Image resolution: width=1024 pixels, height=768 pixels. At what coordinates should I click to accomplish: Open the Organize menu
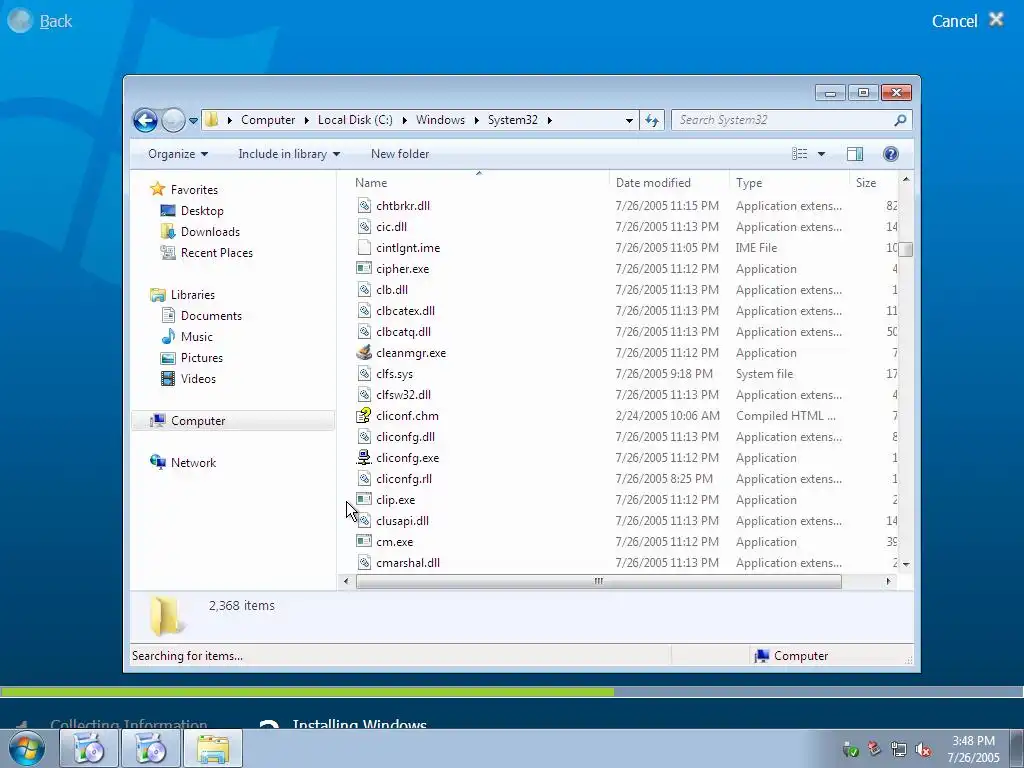(178, 154)
